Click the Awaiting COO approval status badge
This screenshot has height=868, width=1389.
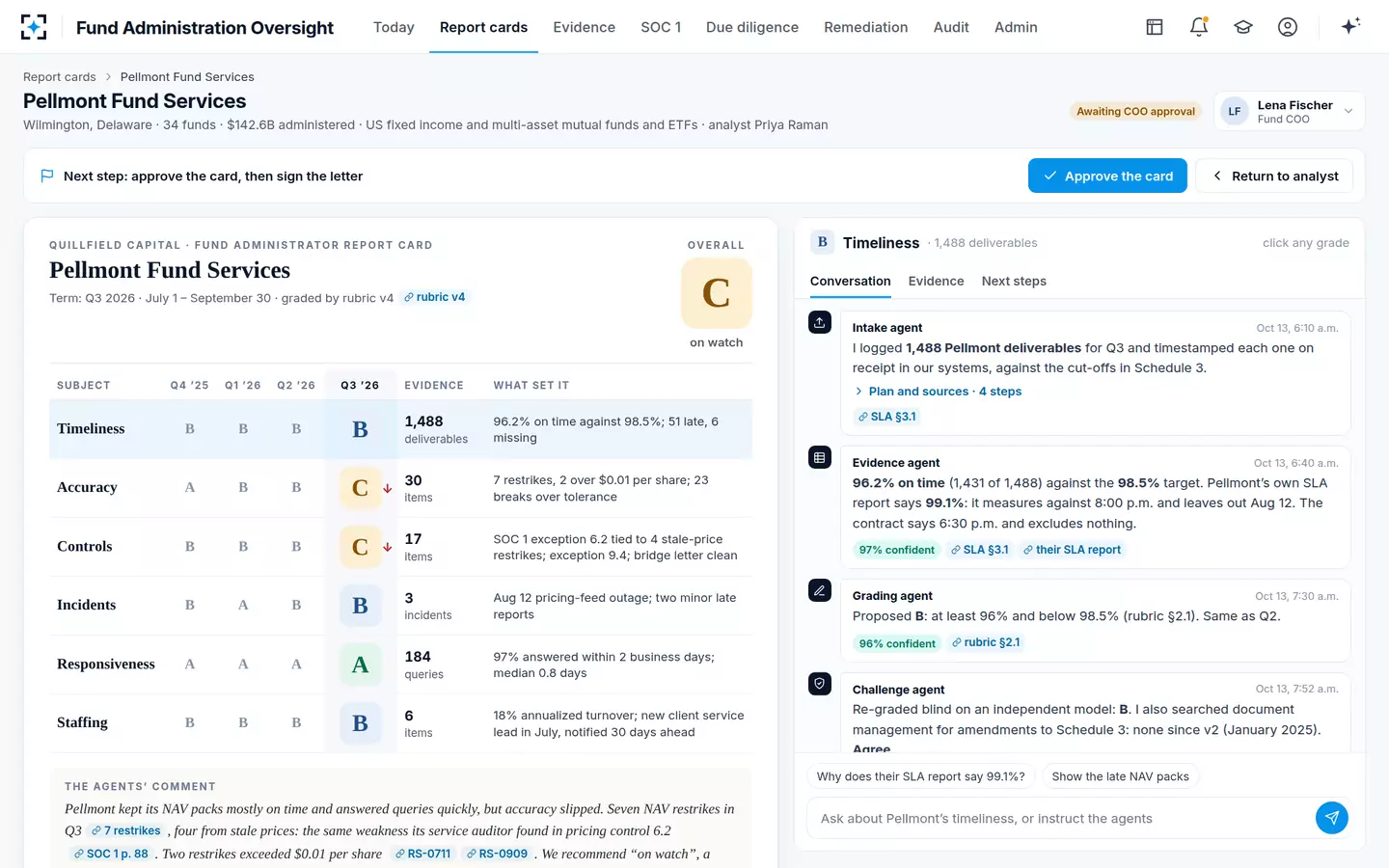coord(1135,111)
